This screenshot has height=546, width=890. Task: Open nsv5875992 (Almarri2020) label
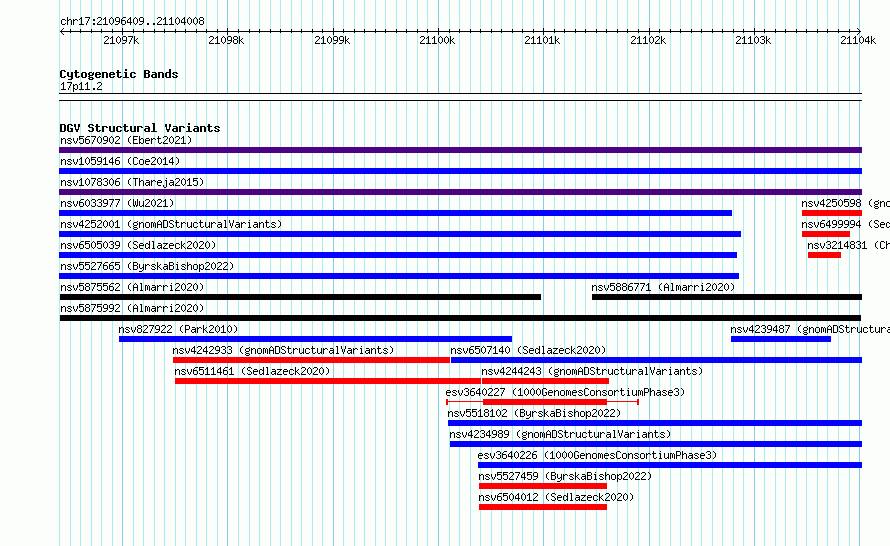coord(132,308)
